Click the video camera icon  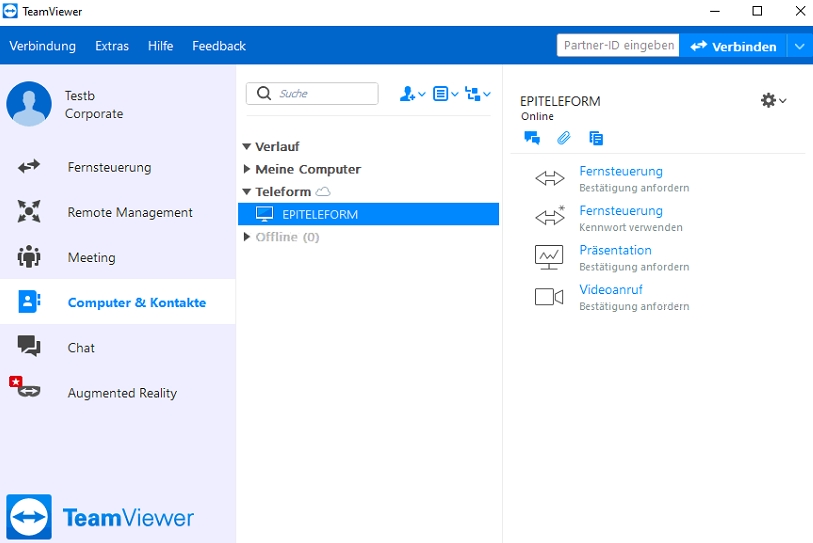tap(549, 297)
